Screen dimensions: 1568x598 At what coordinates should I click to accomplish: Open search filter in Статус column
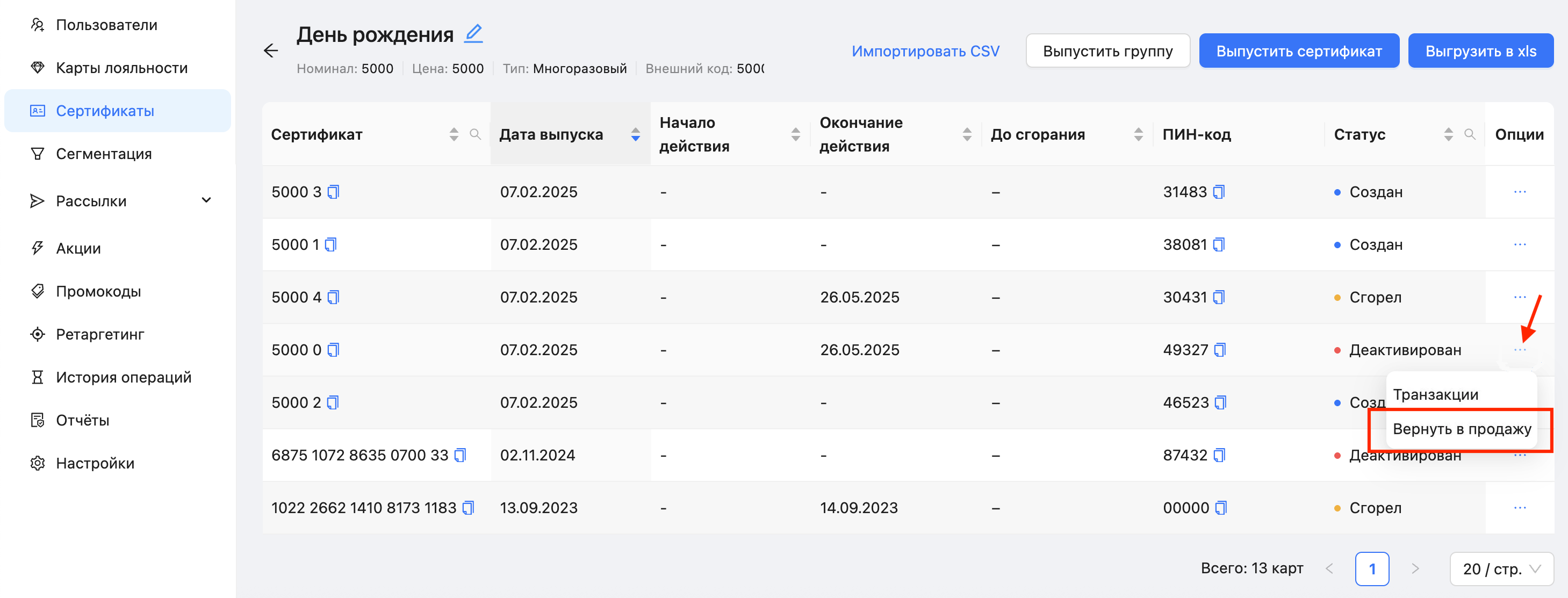pyautogui.click(x=1469, y=134)
